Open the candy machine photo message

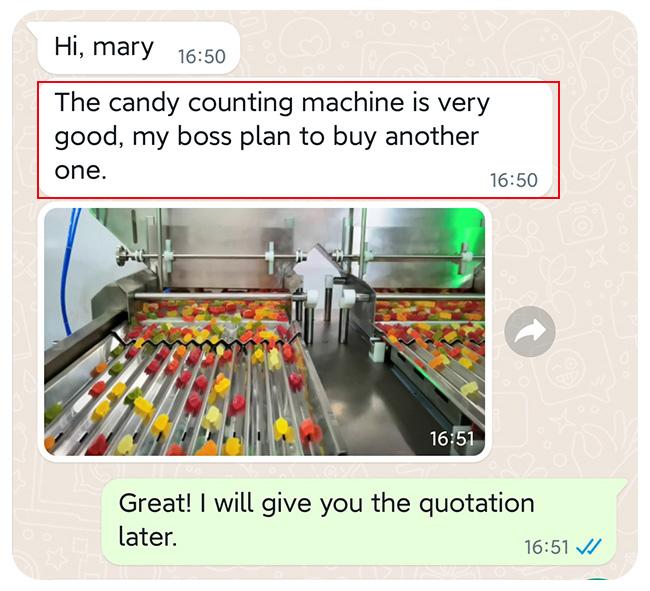[x=264, y=332]
